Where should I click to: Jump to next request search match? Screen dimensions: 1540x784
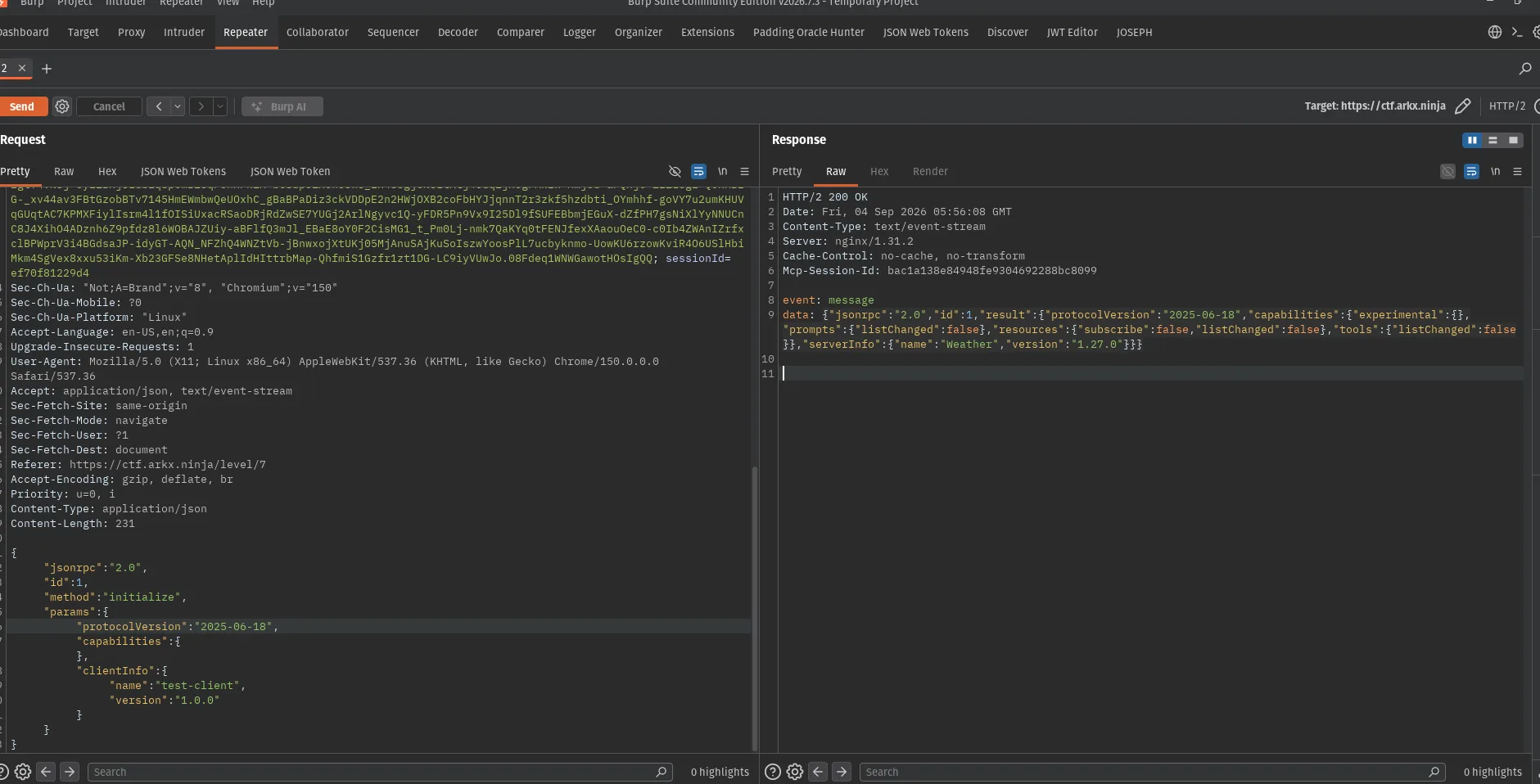70,772
